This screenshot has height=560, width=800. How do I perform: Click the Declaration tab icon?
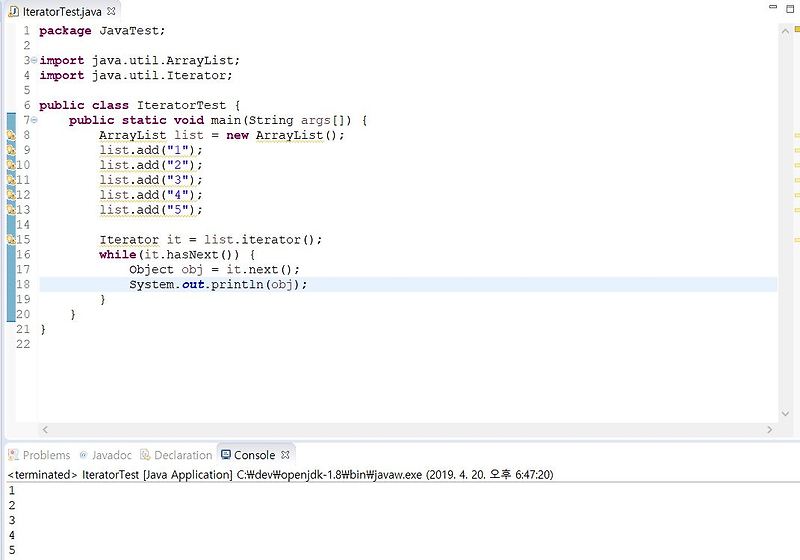145,454
